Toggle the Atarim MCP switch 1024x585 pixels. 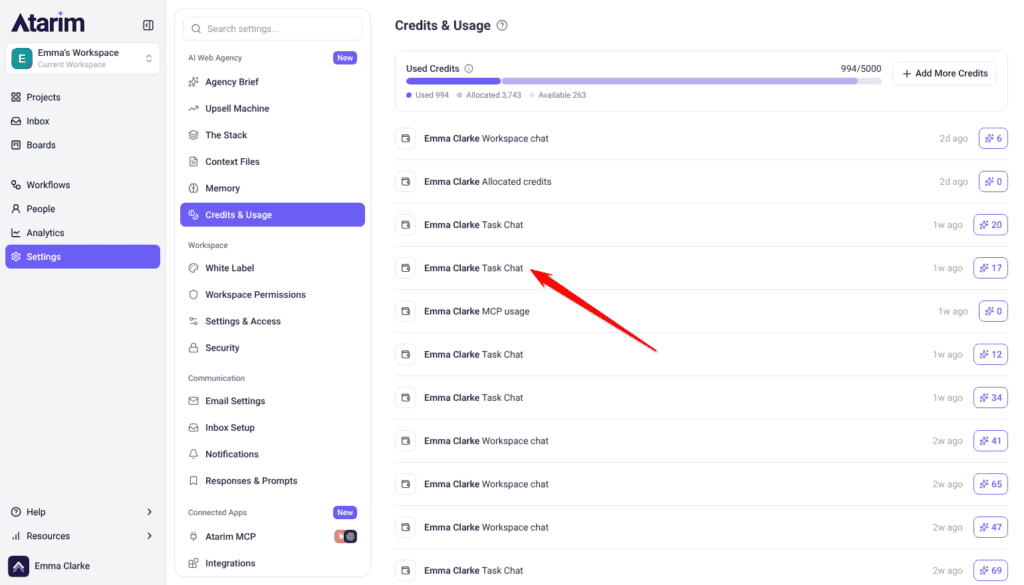click(345, 537)
